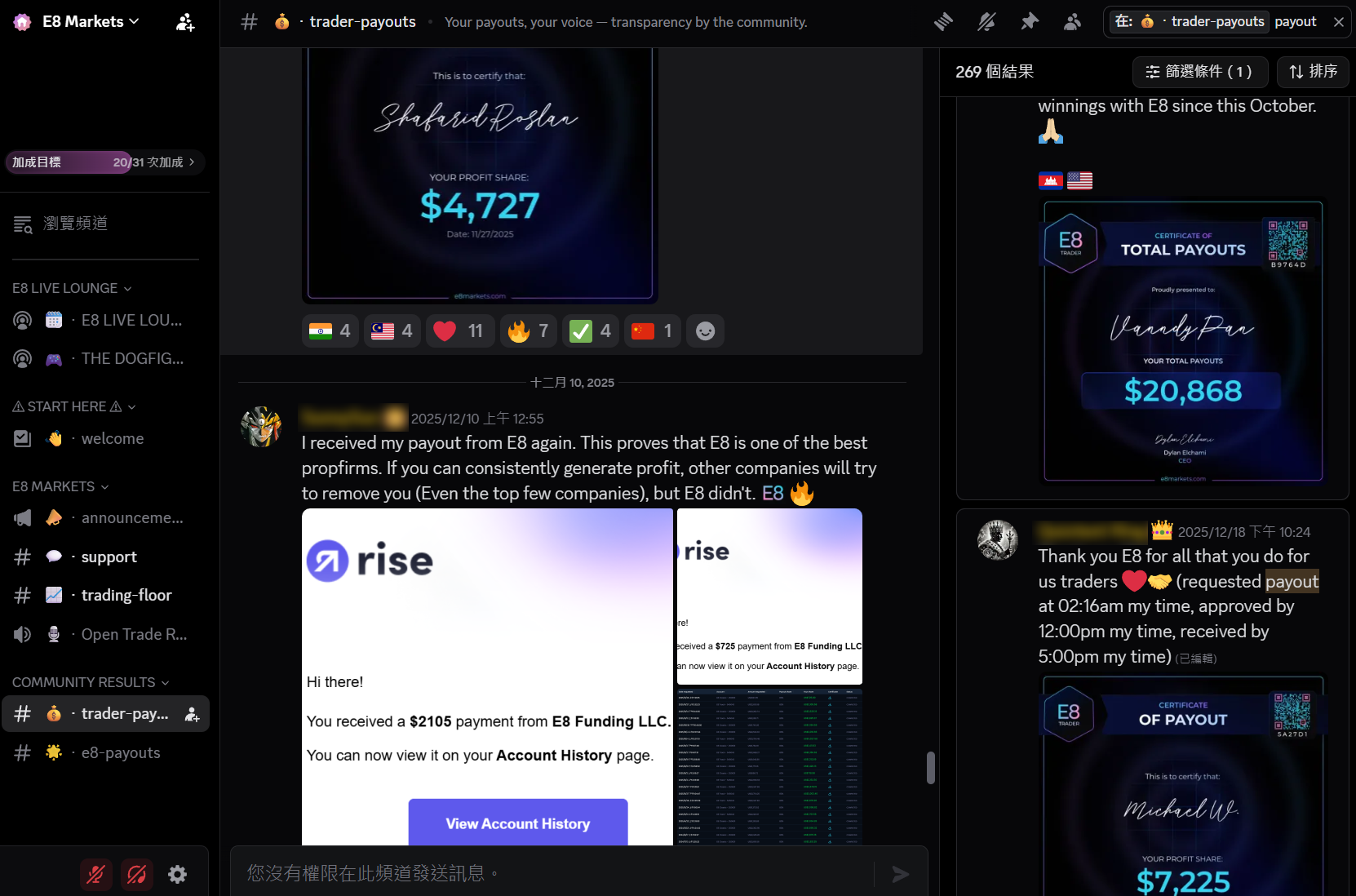Clear the search with X icon
The height and width of the screenshot is (896, 1356).
tap(1338, 22)
